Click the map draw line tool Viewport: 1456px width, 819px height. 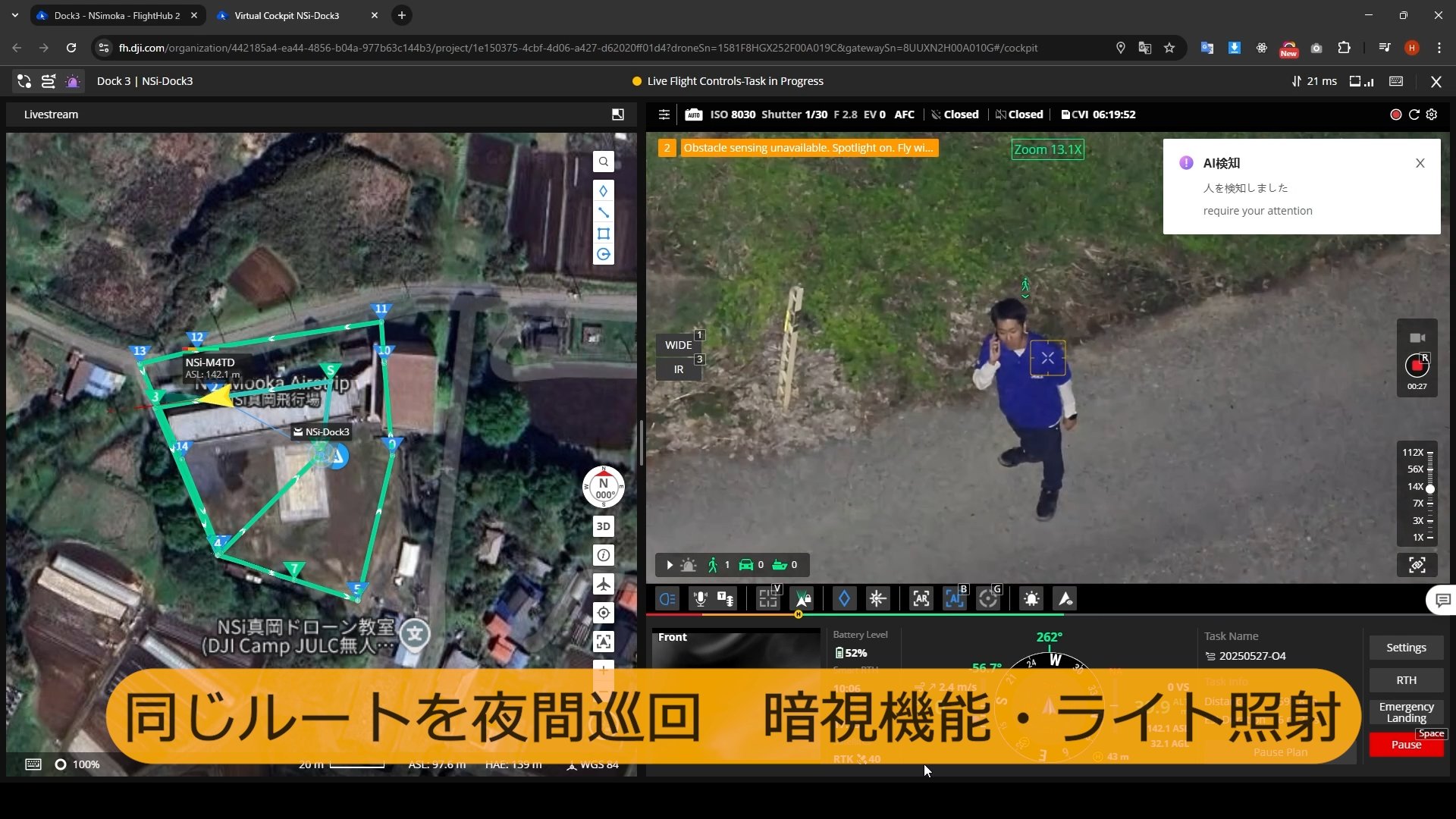(604, 212)
